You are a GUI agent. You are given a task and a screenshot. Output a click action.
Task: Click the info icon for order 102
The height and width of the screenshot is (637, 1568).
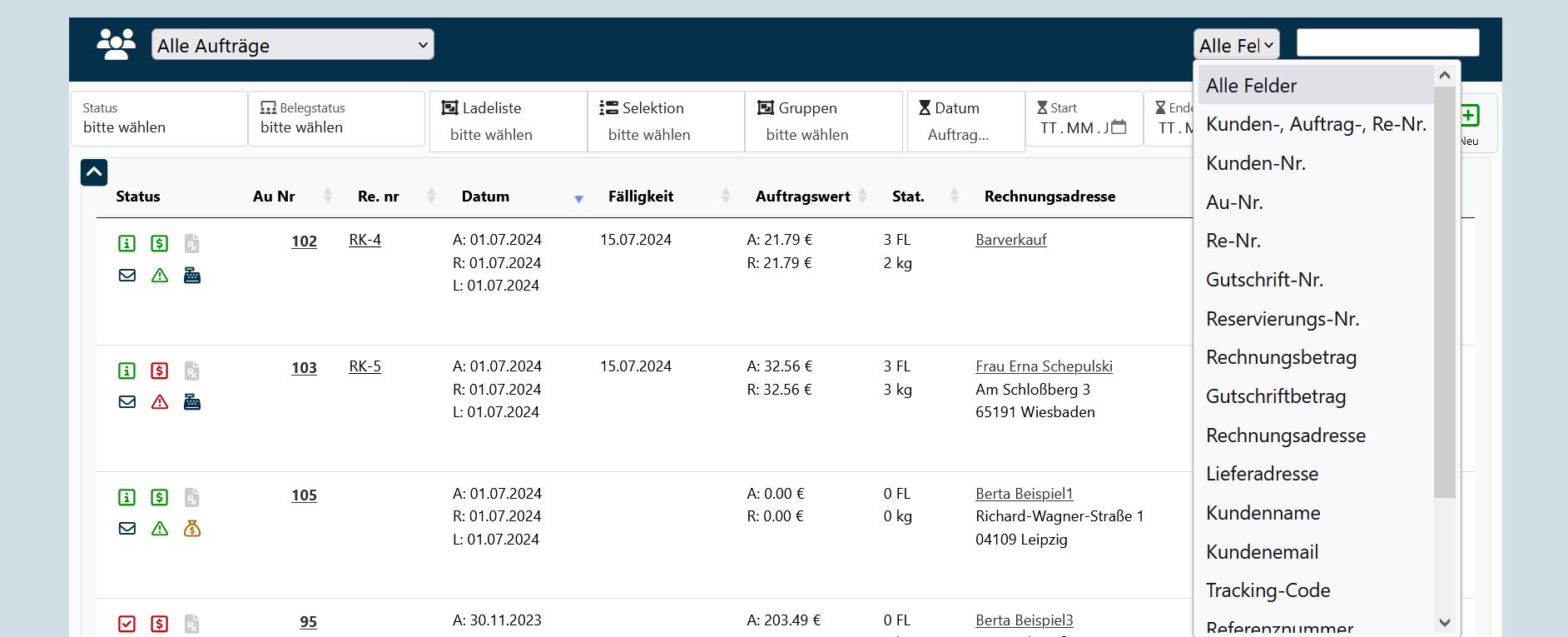pyautogui.click(x=127, y=243)
